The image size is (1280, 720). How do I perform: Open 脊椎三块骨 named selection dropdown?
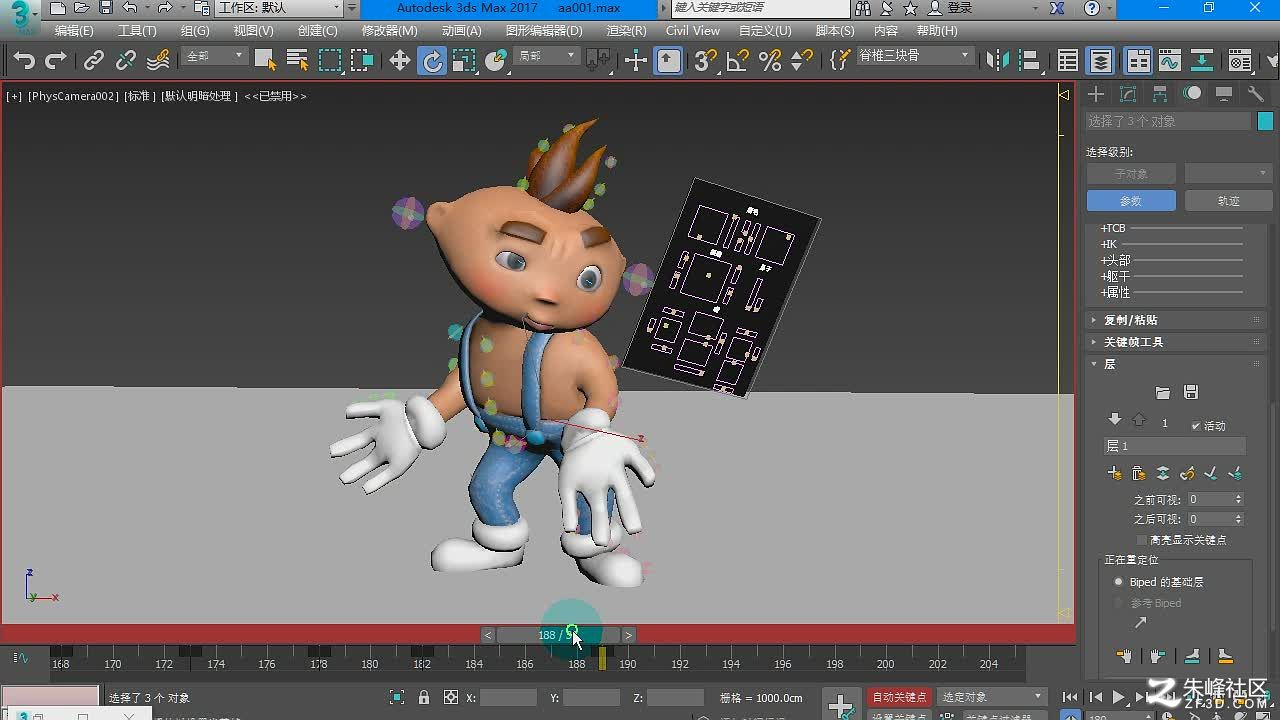pos(914,57)
